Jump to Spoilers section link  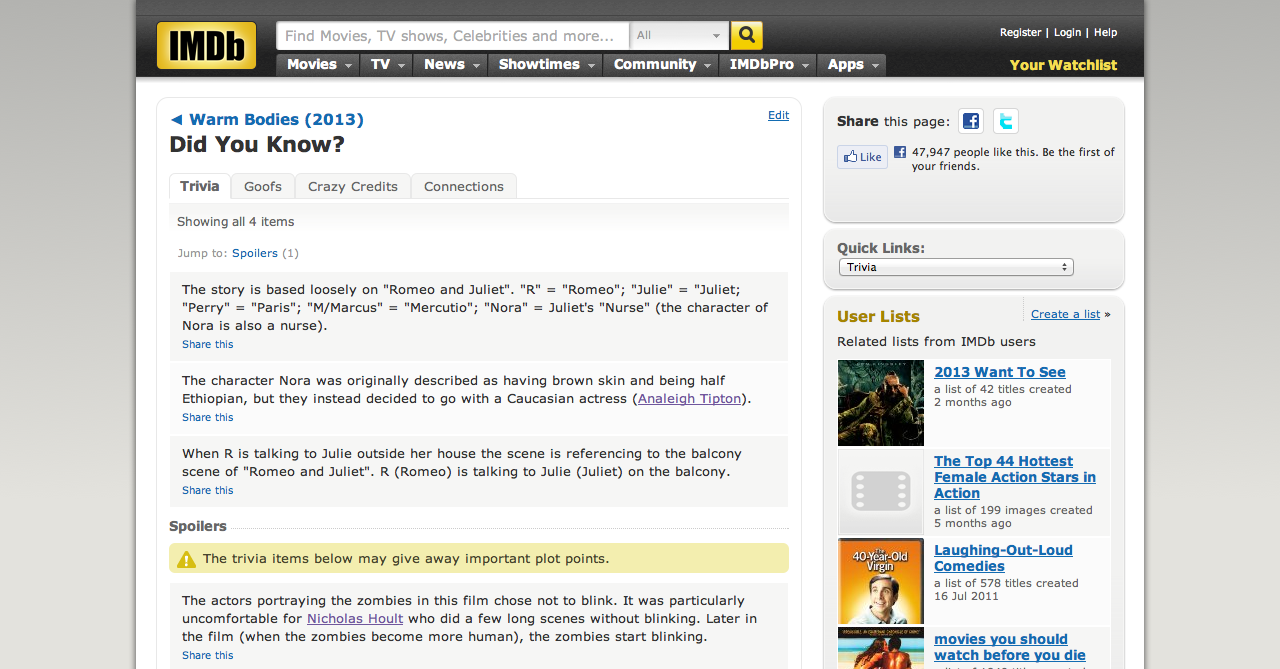point(255,253)
